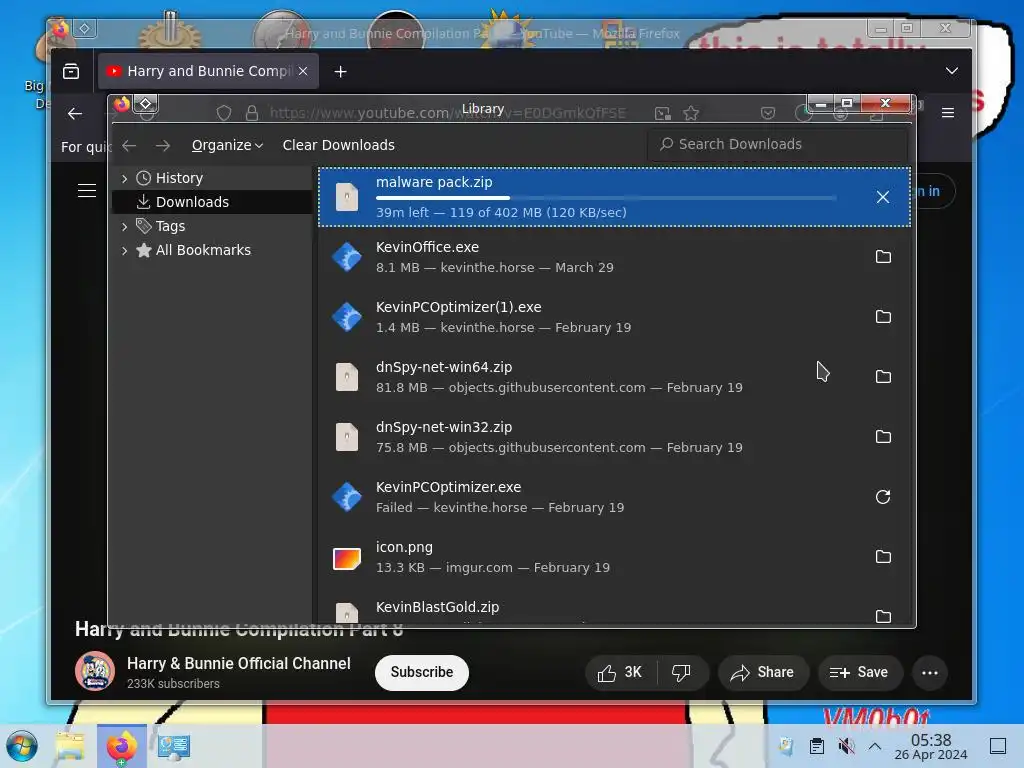Click Firefox taskbar button
This screenshot has width=1024, height=768.
click(x=121, y=746)
